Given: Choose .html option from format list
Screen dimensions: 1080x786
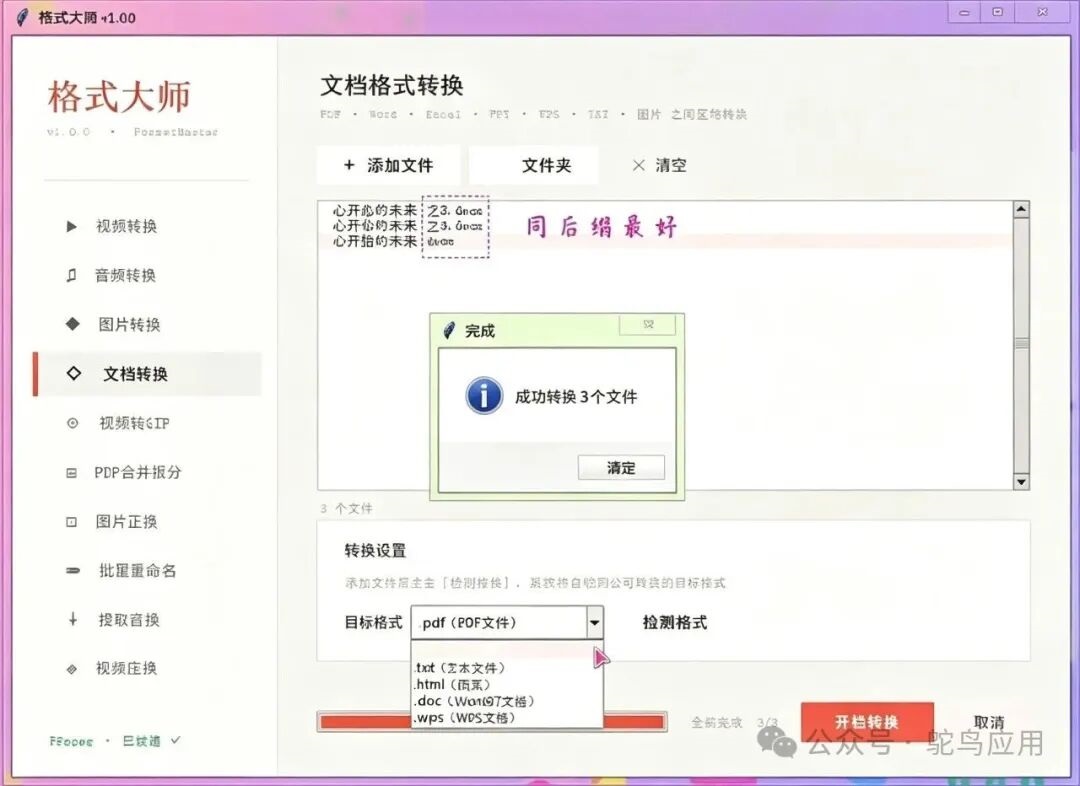Looking at the screenshot, I should [x=507, y=684].
